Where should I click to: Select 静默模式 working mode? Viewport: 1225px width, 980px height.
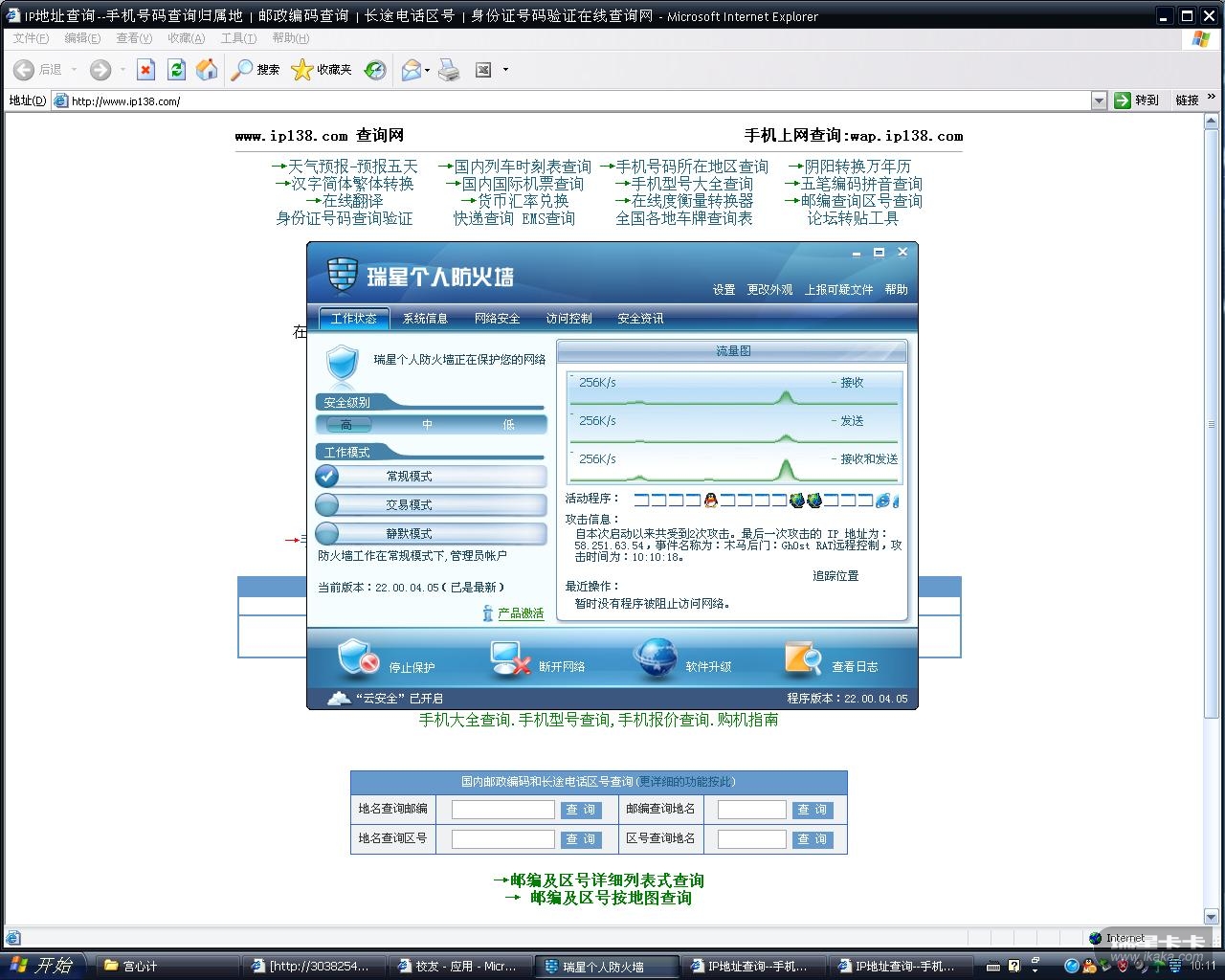click(431, 533)
